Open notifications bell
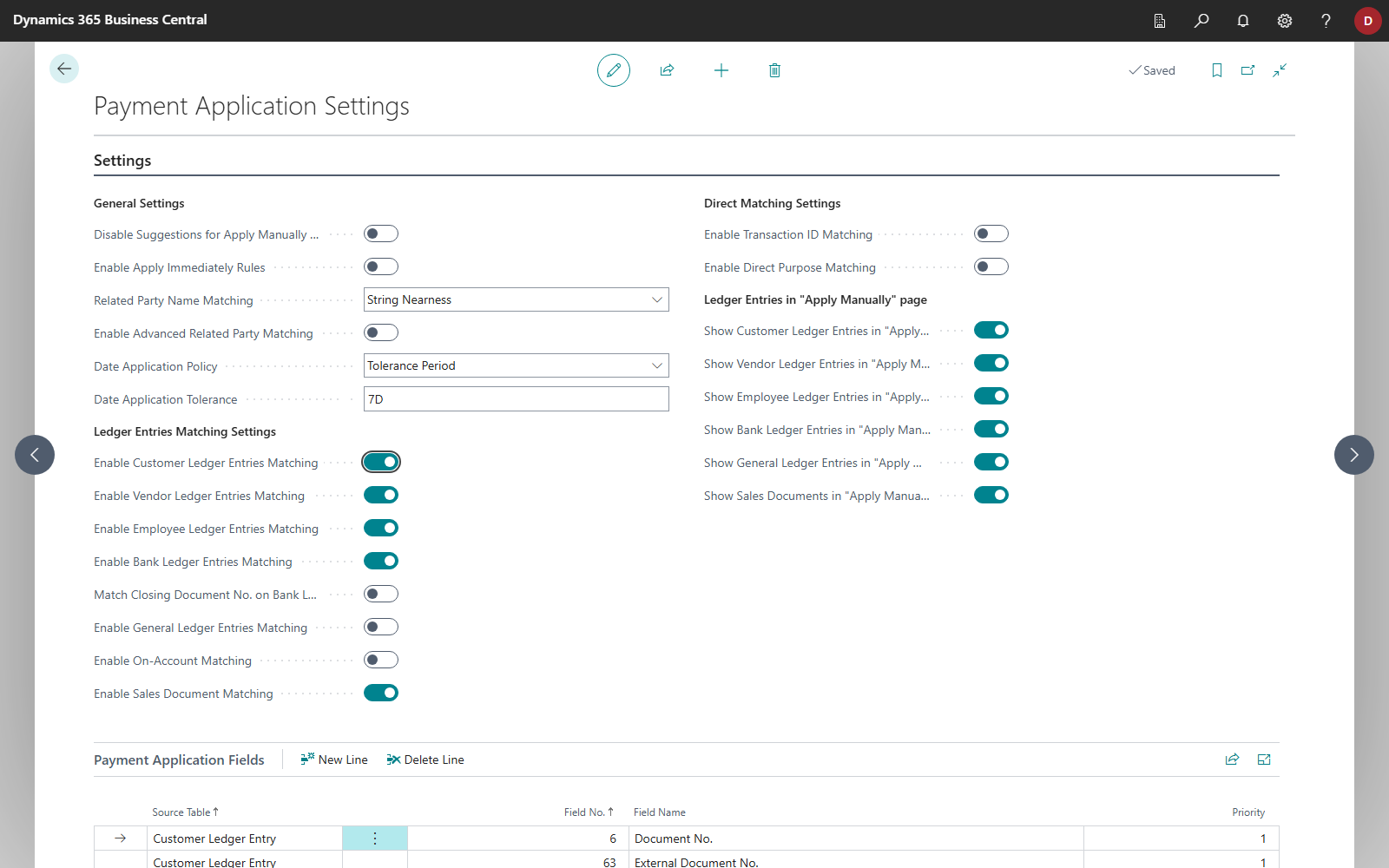Screen dimensions: 1389x868 [1243, 21]
